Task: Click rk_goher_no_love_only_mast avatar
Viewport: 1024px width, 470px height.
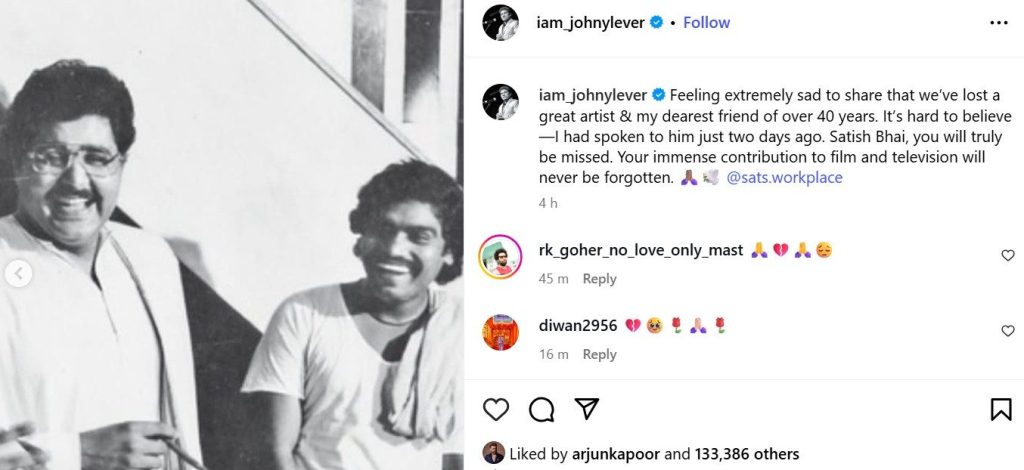Action: pyautogui.click(x=500, y=255)
